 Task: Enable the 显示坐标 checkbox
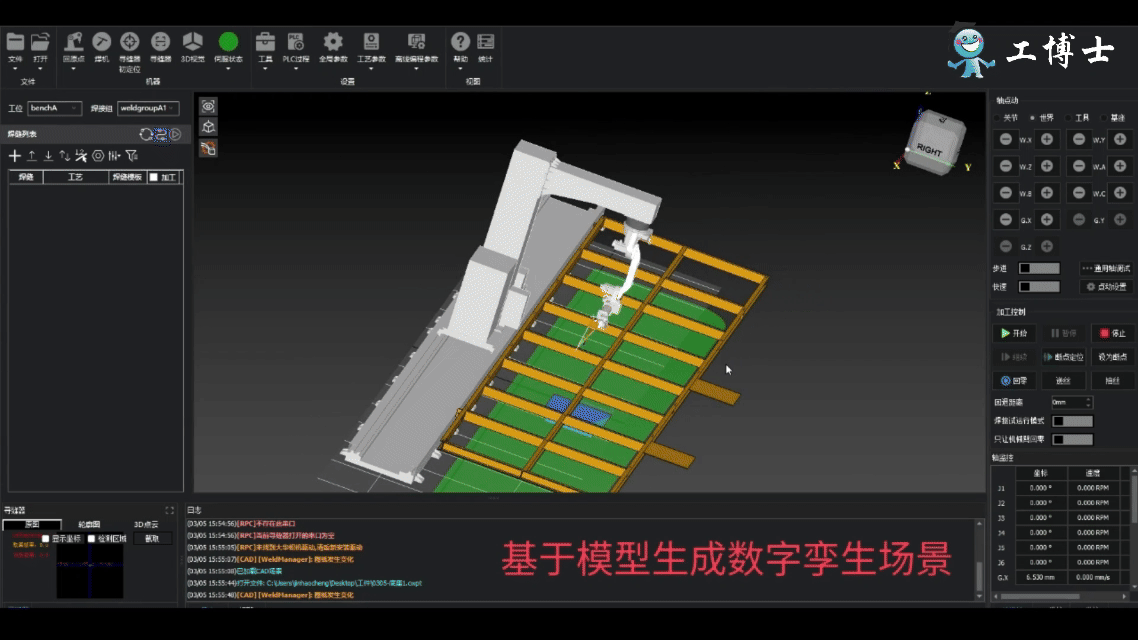pos(46,538)
